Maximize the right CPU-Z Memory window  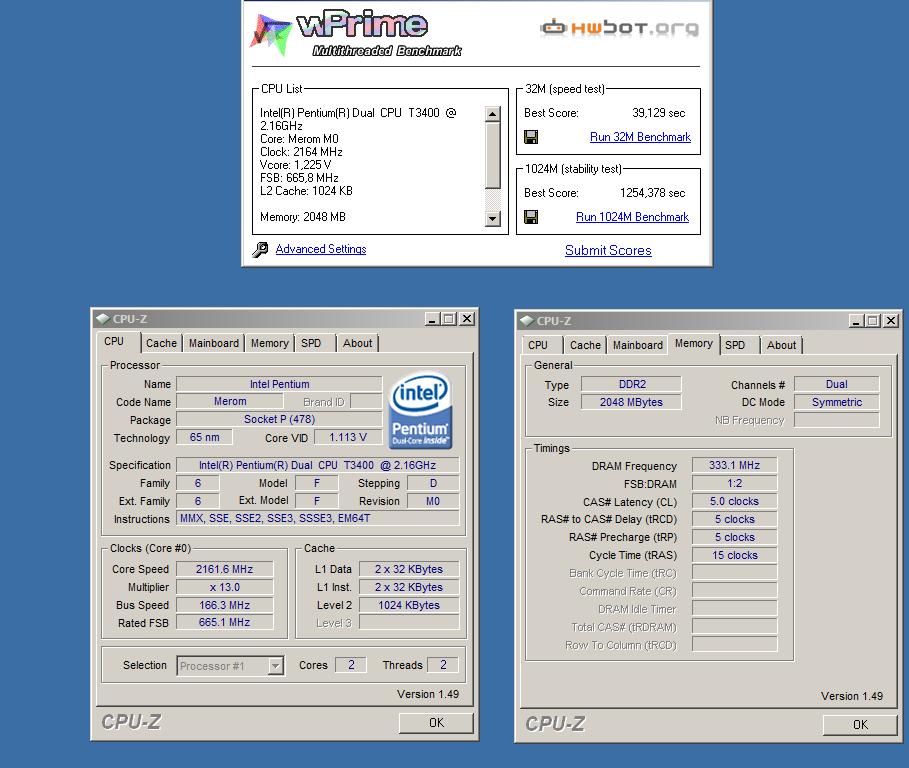tap(873, 321)
